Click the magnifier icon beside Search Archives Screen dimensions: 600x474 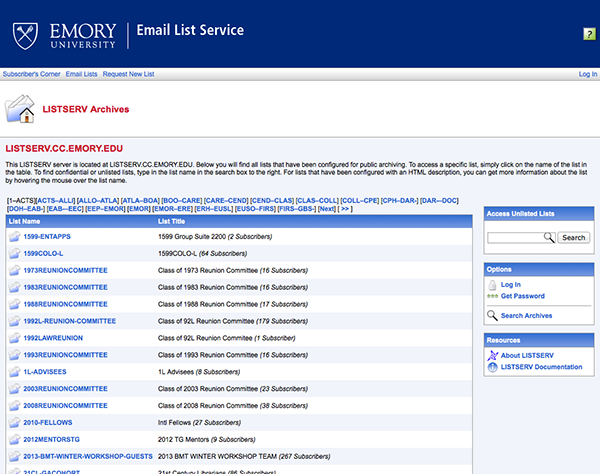point(491,316)
